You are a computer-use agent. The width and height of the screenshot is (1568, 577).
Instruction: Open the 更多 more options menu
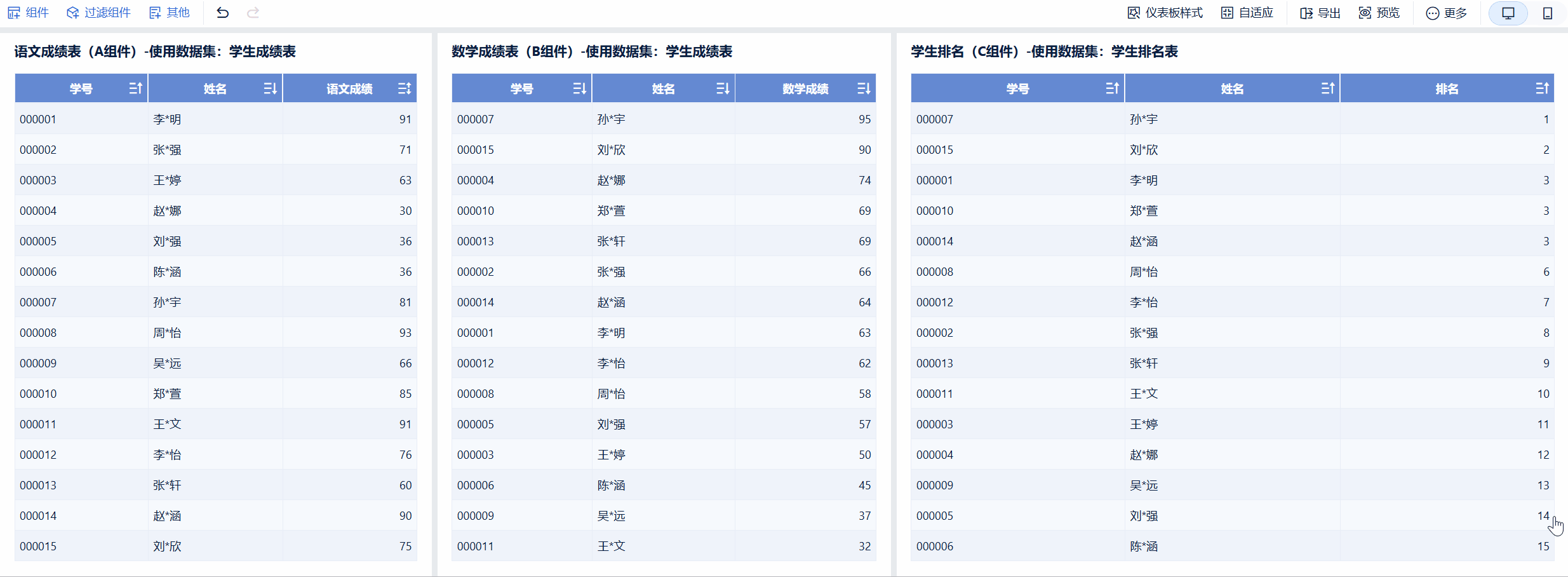tap(1446, 13)
